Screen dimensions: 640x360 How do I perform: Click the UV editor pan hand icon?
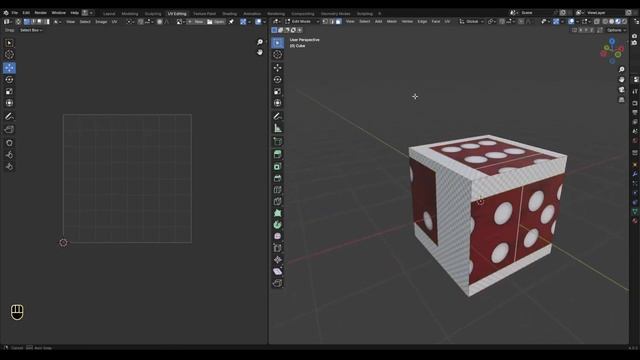pyautogui.click(x=260, y=52)
